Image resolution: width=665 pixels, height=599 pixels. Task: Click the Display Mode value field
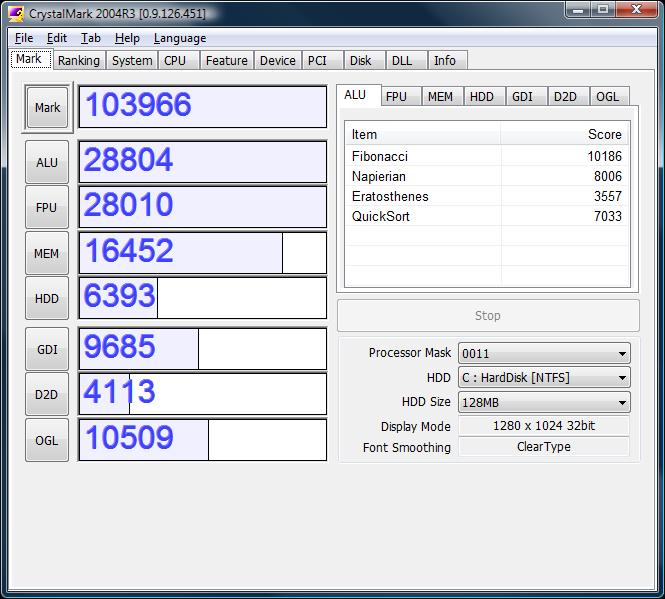coord(544,425)
